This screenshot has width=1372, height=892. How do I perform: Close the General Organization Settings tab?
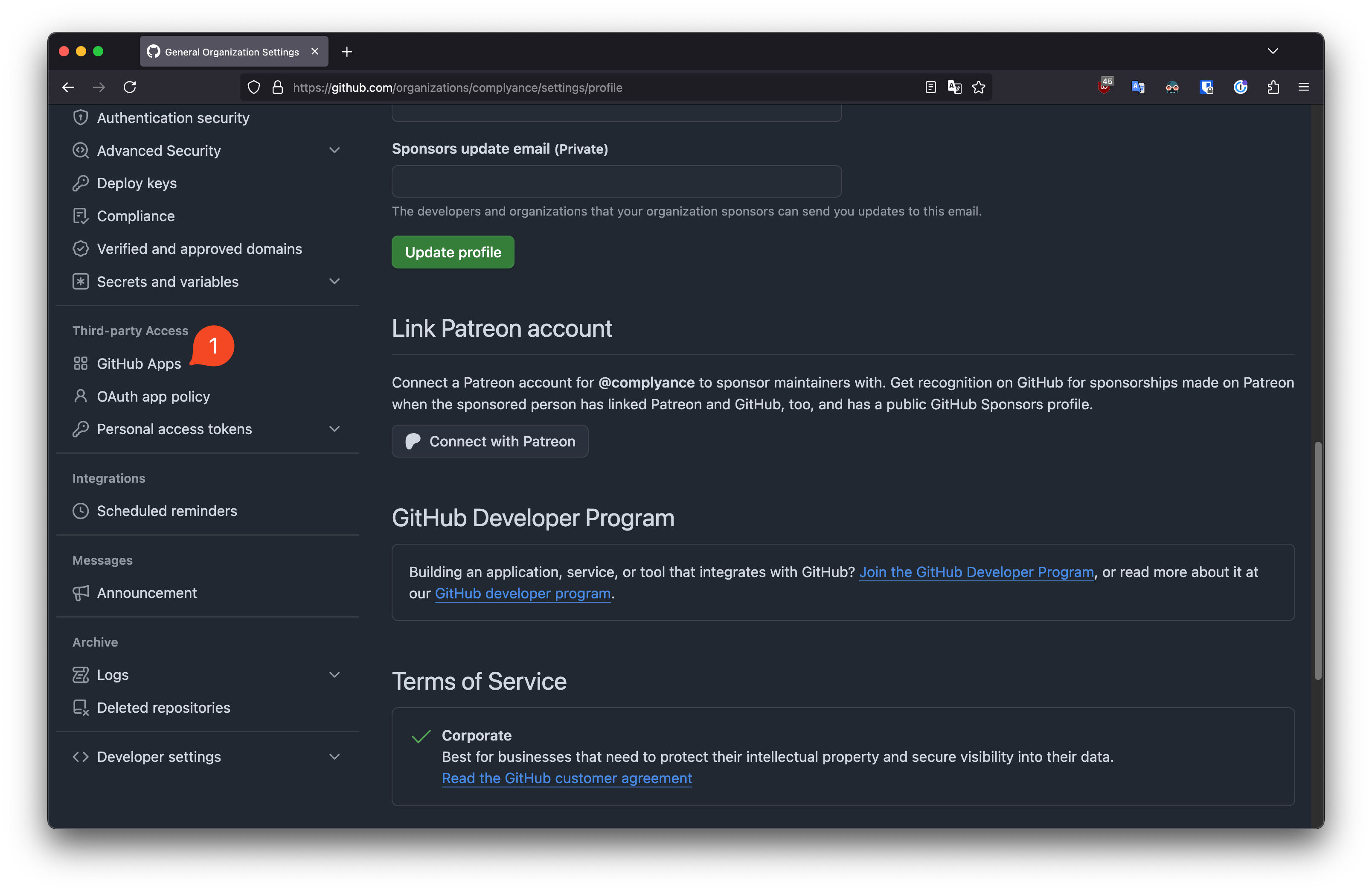tap(315, 51)
